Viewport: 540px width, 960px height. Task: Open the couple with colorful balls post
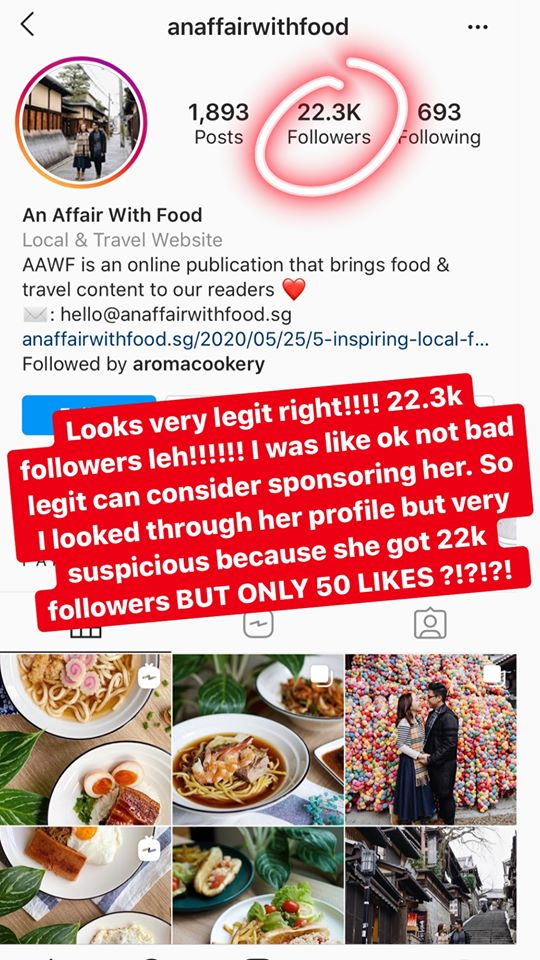click(x=430, y=740)
